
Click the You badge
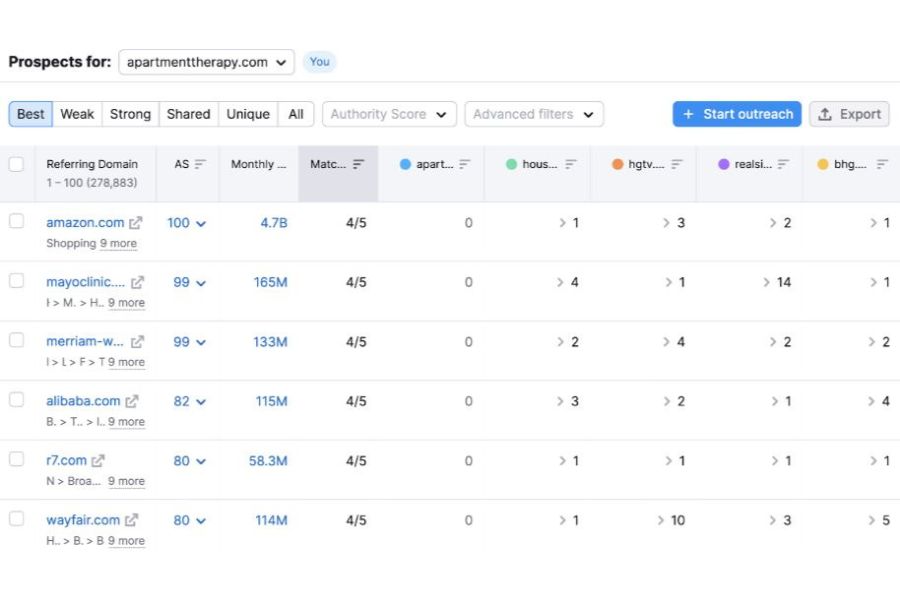click(320, 62)
